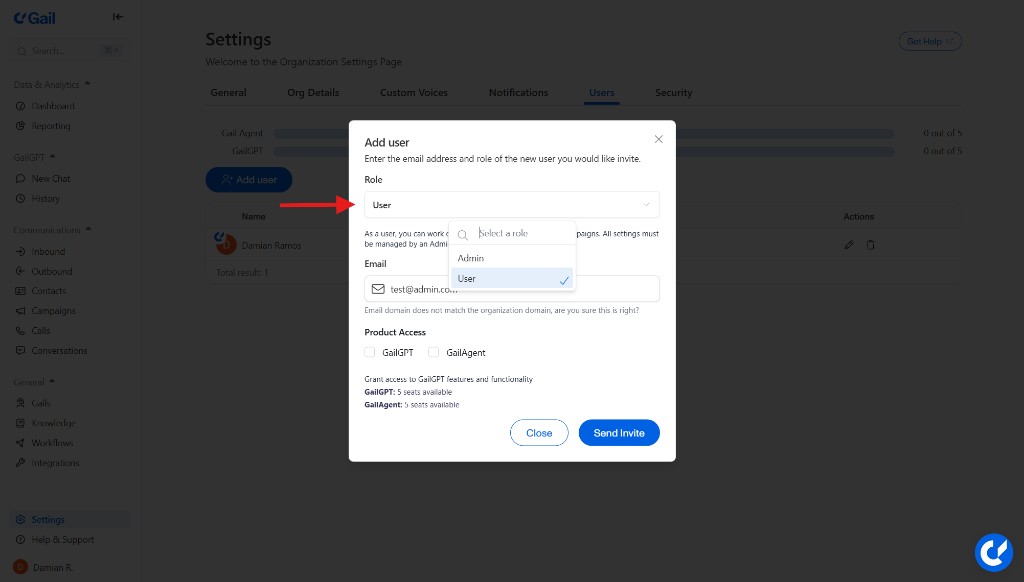The image size is (1024, 582).
Task: Open Knowledge in the sidebar
Action: coord(53,423)
